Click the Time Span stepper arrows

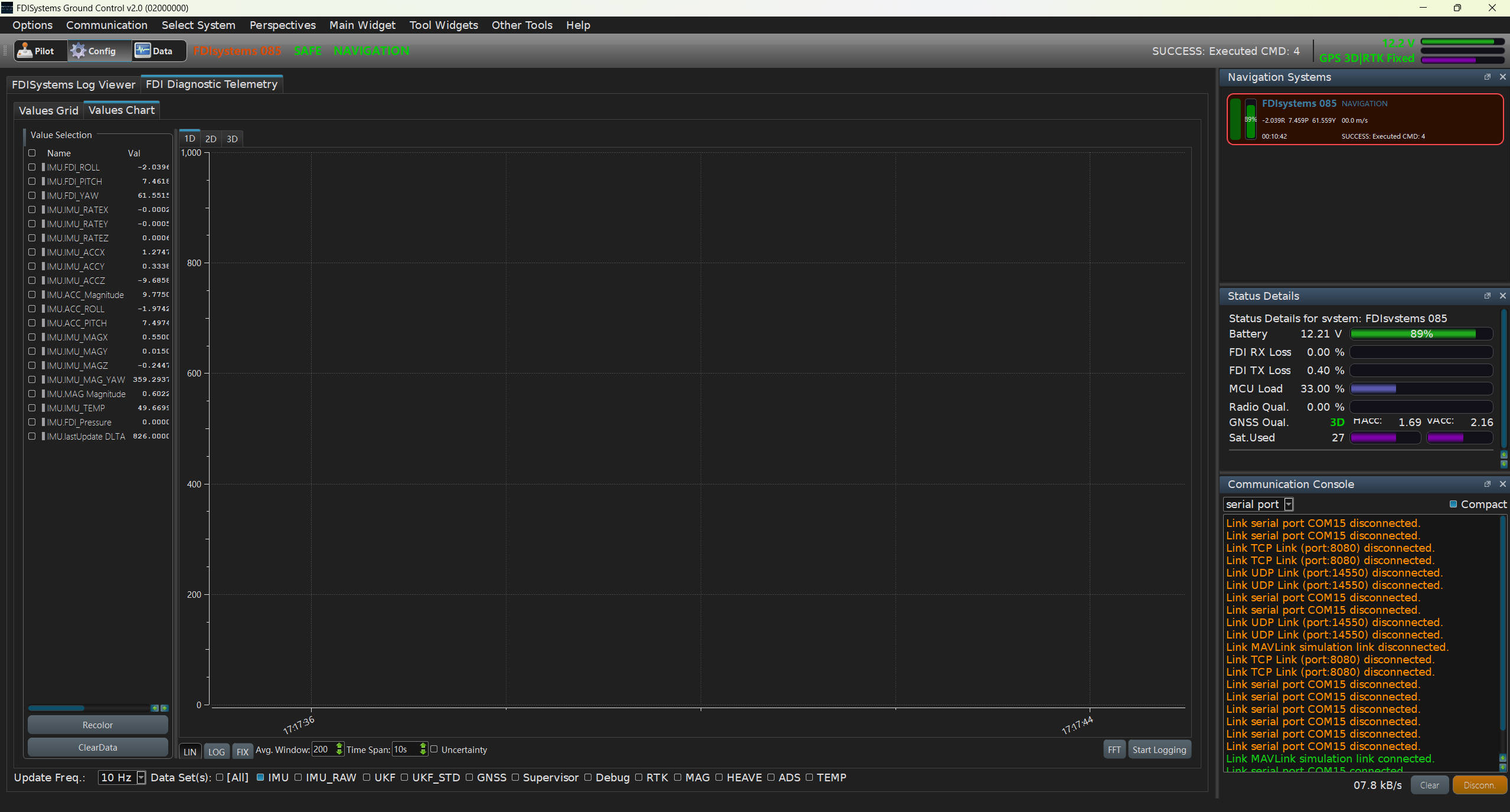pyautogui.click(x=423, y=749)
